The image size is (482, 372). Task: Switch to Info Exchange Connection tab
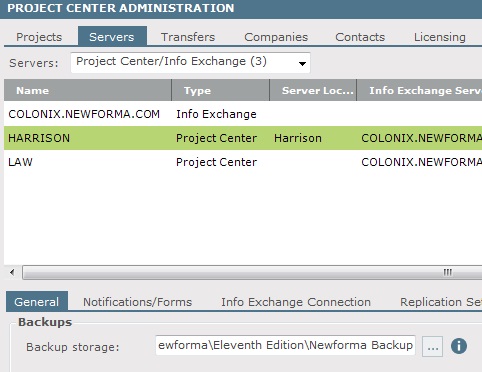[x=296, y=302]
